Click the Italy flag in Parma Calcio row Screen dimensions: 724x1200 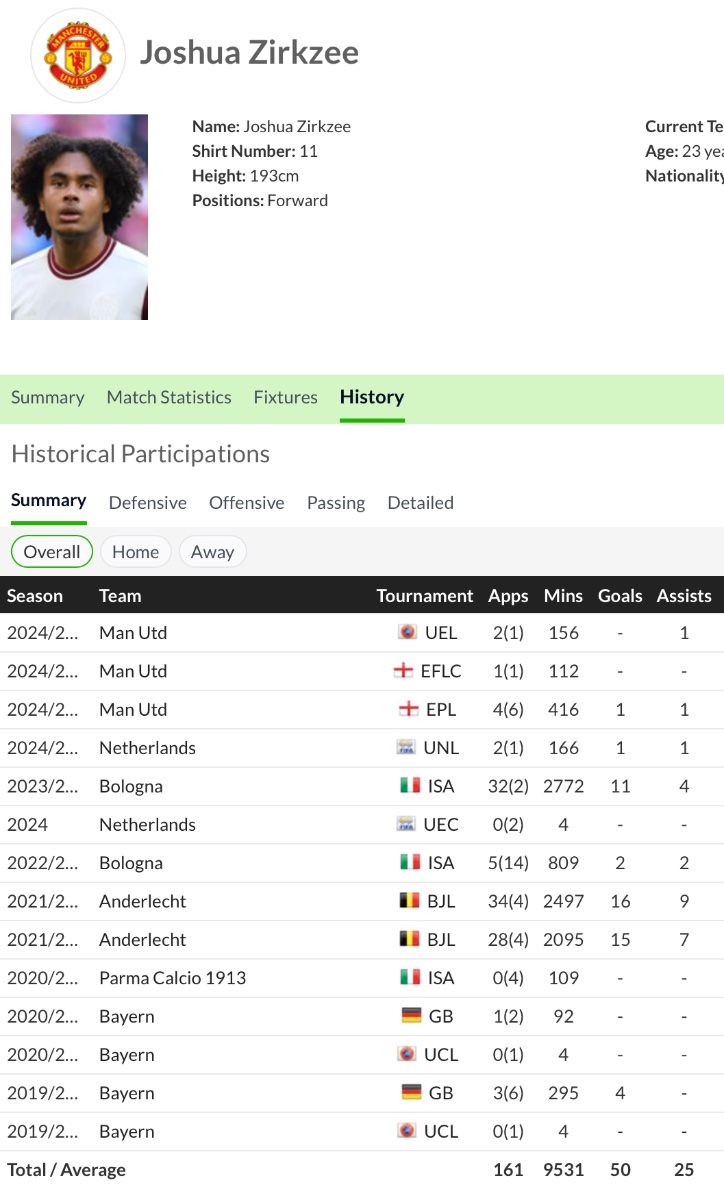point(410,978)
